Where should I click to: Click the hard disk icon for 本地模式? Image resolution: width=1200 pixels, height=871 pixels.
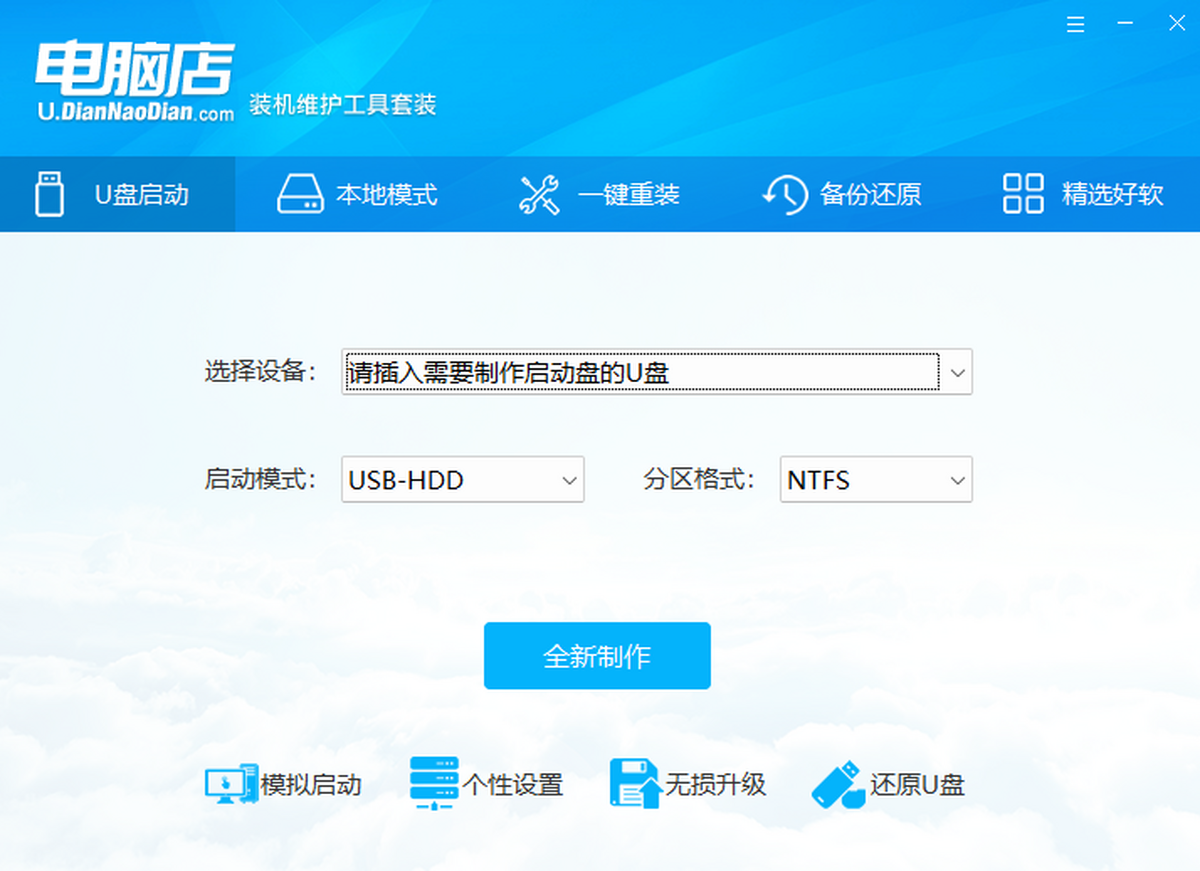tap(300, 194)
